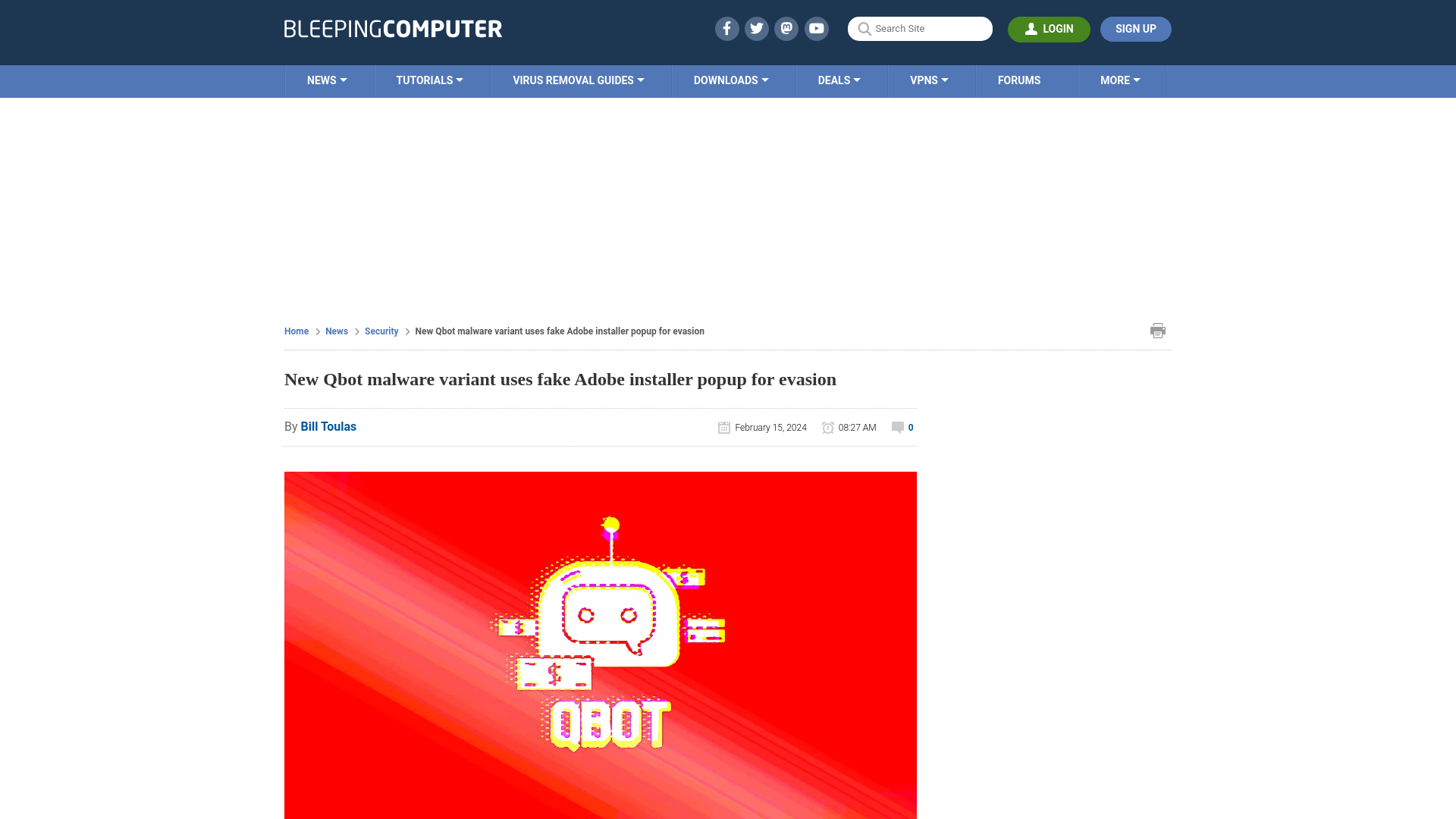1456x819 pixels.
Task: Click the SIGN UP button
Action: 1135,29
